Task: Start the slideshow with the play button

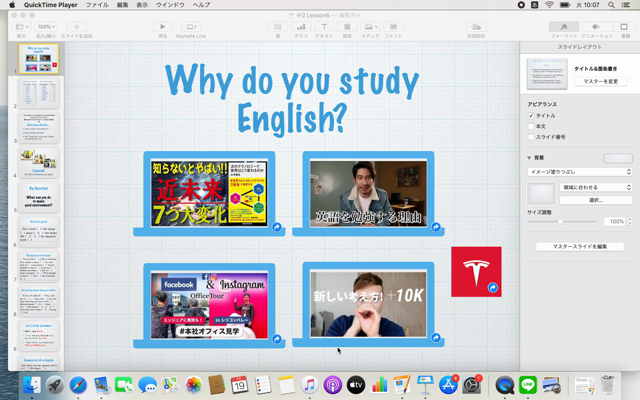Action: 162,27
